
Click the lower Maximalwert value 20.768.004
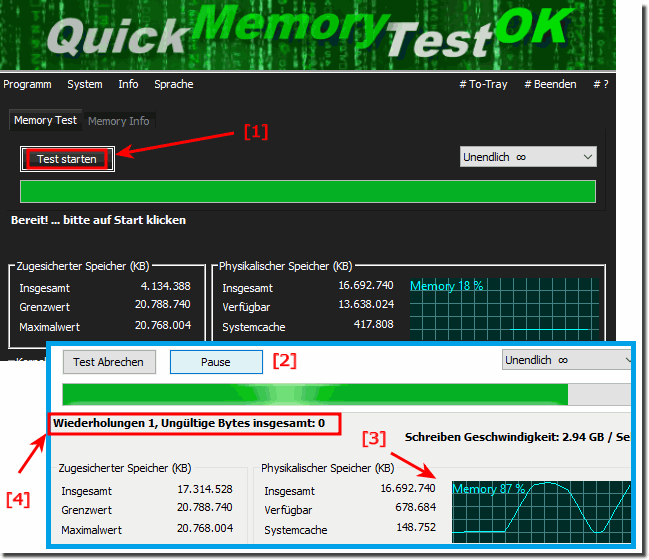(205, 529)
